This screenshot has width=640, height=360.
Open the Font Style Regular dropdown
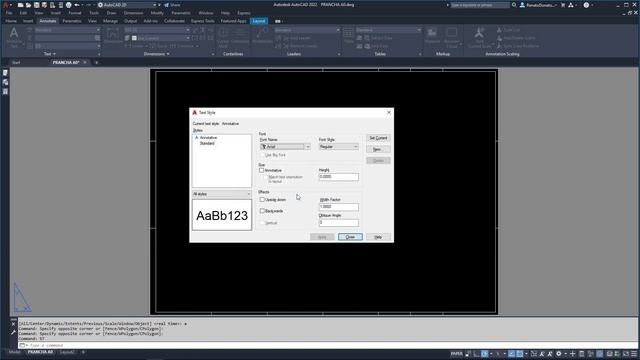pyautogui.click(x=338, y=147)
